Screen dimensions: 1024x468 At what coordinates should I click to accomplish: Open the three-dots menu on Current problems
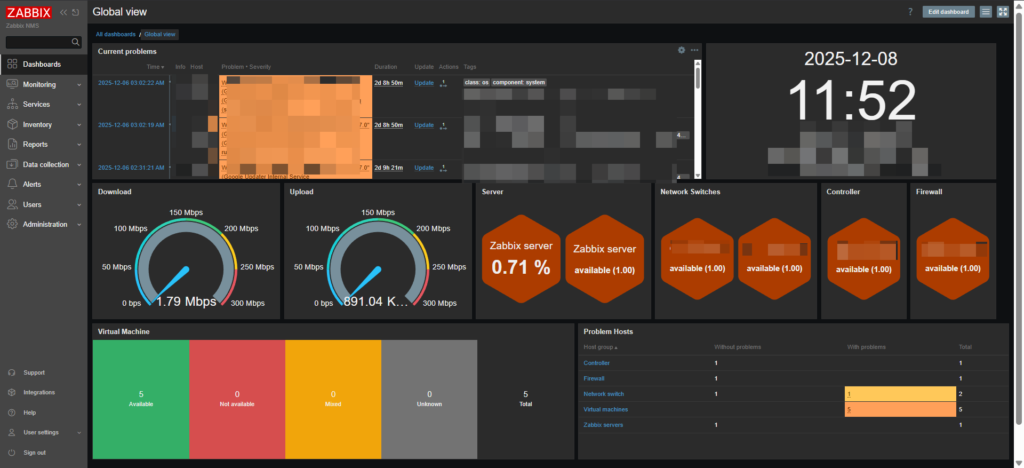pos(694,50)
